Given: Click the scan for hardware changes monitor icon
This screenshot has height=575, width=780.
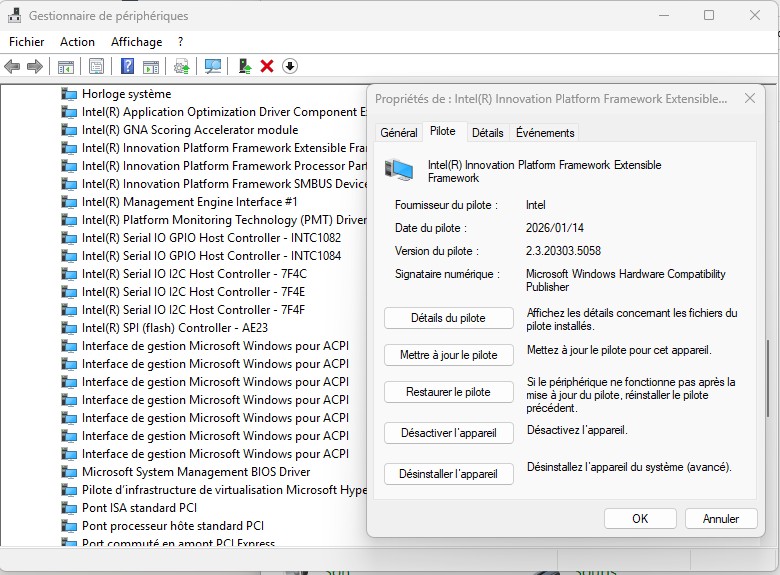Looking at the screenshot, I should point(212,66).
